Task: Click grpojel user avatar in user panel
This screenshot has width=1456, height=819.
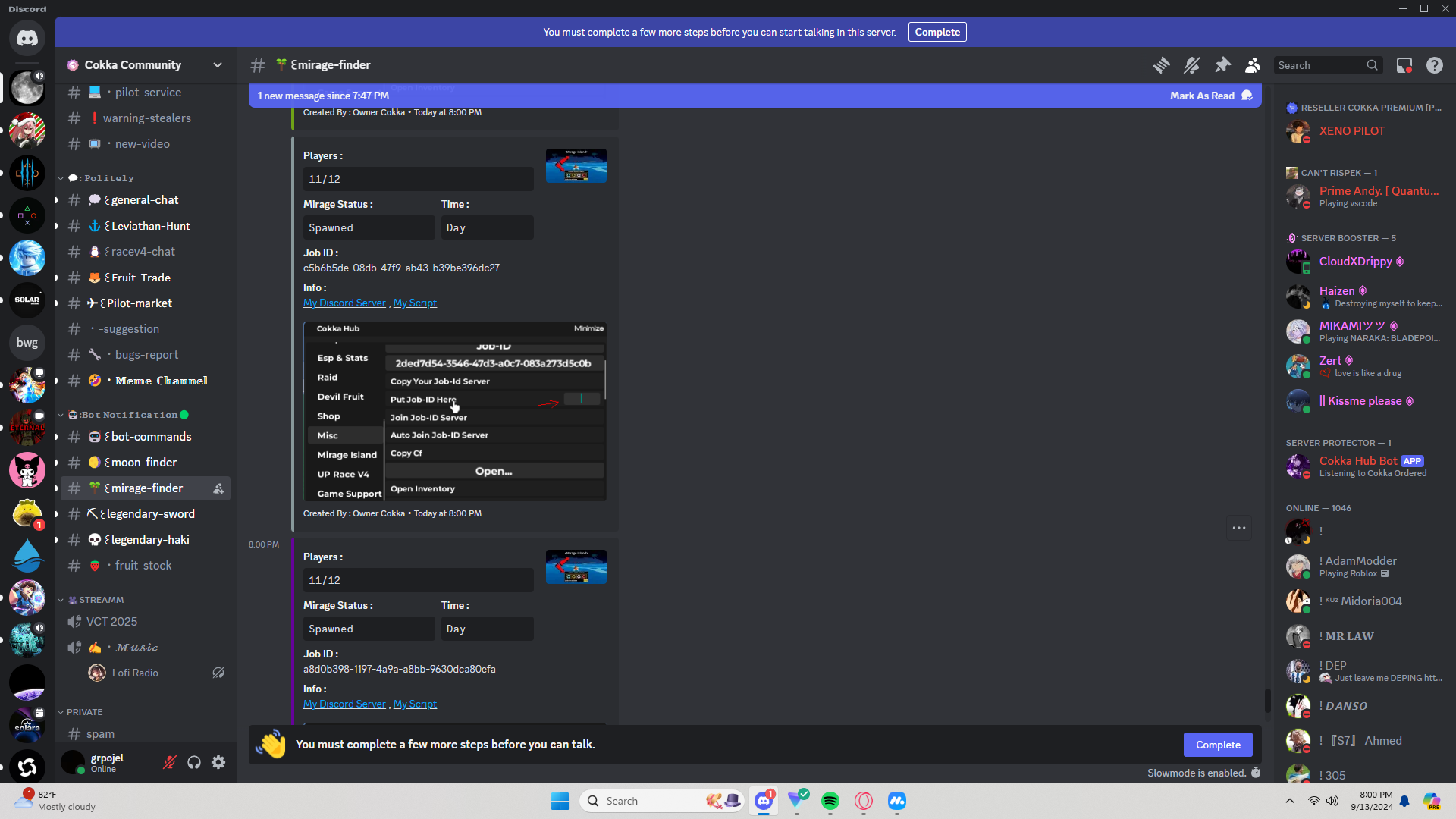Action: tap(73, 762)
